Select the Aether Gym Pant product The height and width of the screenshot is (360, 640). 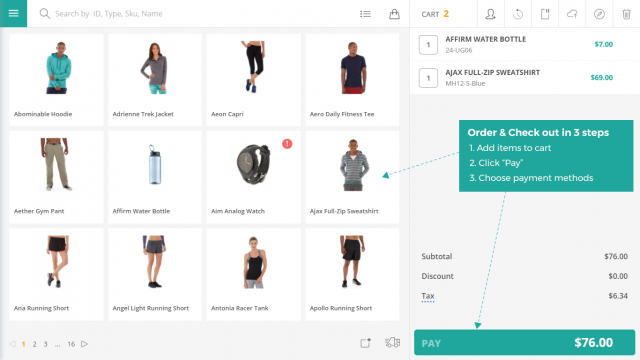pos(56,177)
